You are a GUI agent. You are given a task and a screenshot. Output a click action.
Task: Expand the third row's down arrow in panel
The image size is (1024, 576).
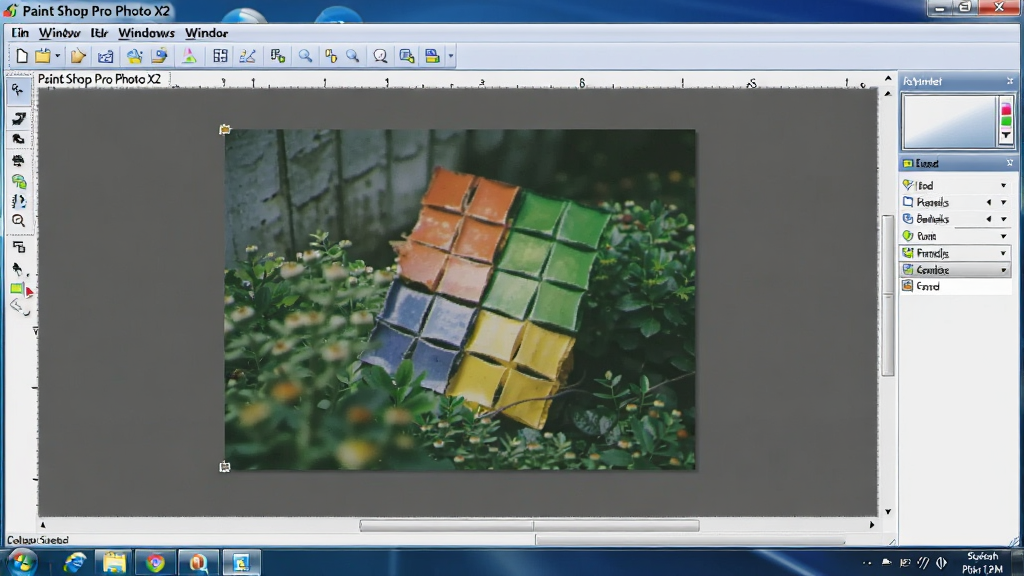click(1004, 219)
